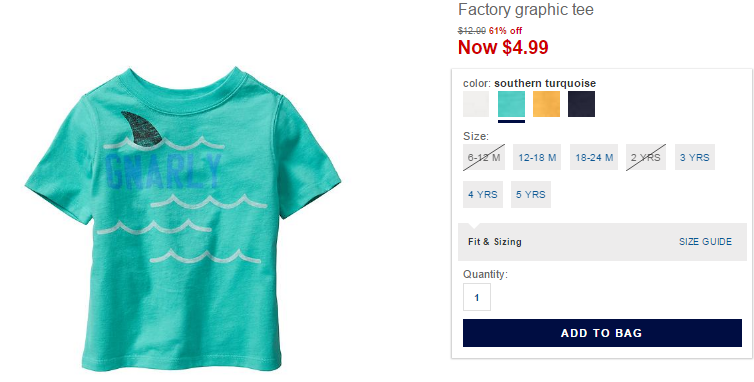
Task: Open the SIZE GUIDE link
Action: coord(705,242)
